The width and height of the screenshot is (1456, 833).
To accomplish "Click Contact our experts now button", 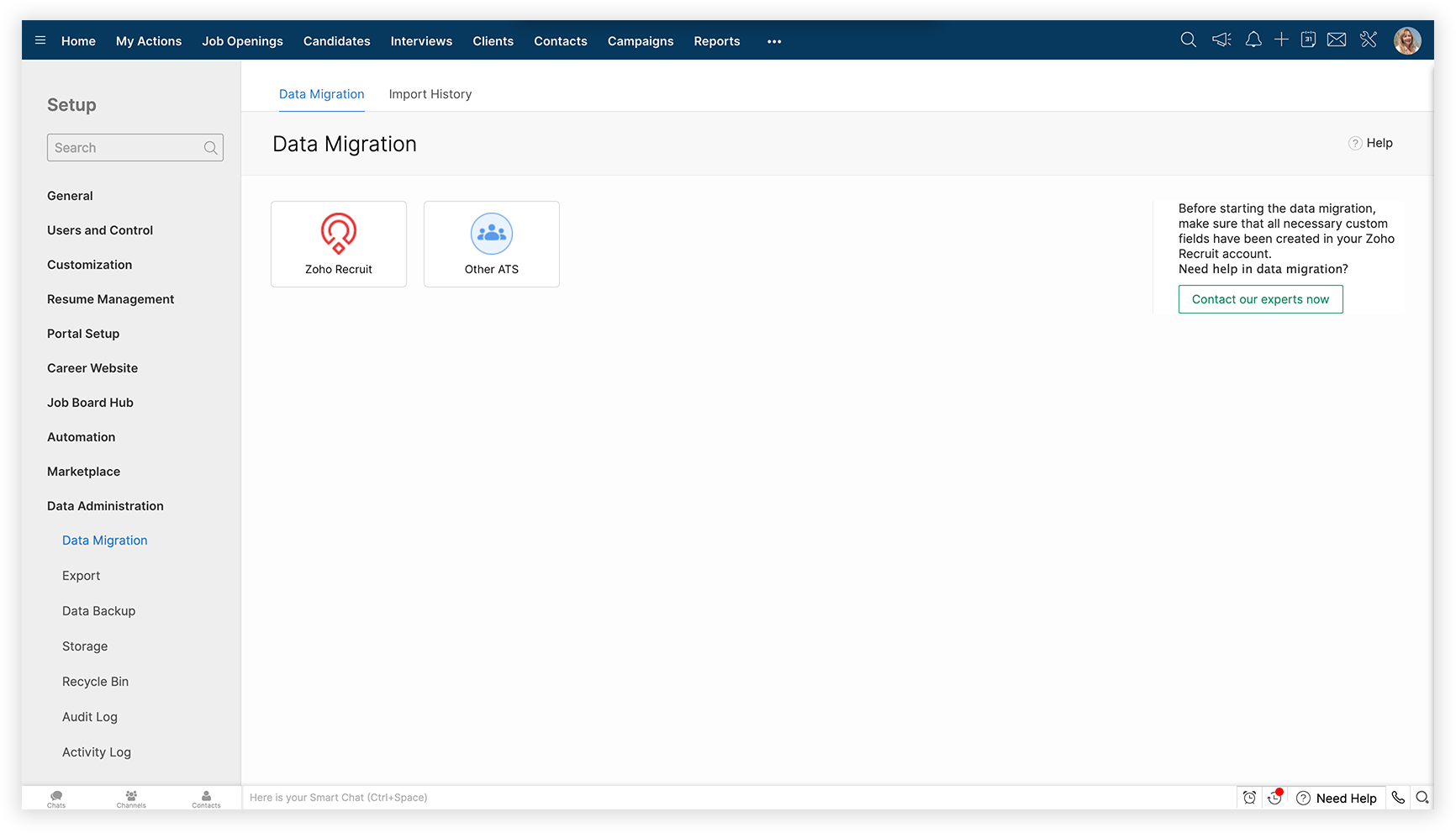I will point(1261,299).
